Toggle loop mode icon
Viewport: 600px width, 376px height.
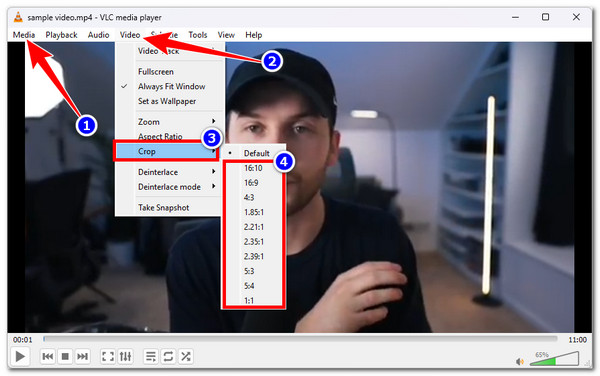pyautogui.click(x=168, y=356)
